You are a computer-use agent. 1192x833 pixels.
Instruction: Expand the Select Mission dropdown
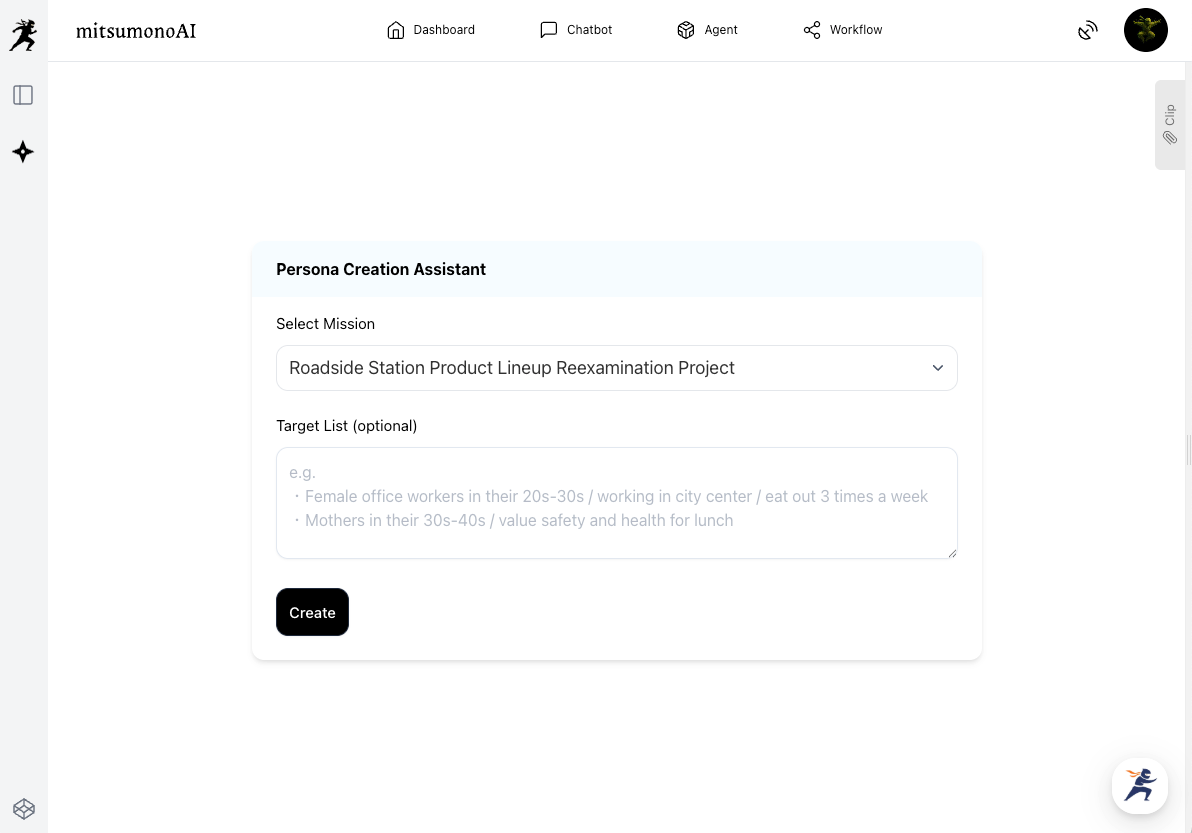click(x=616, y=368)
